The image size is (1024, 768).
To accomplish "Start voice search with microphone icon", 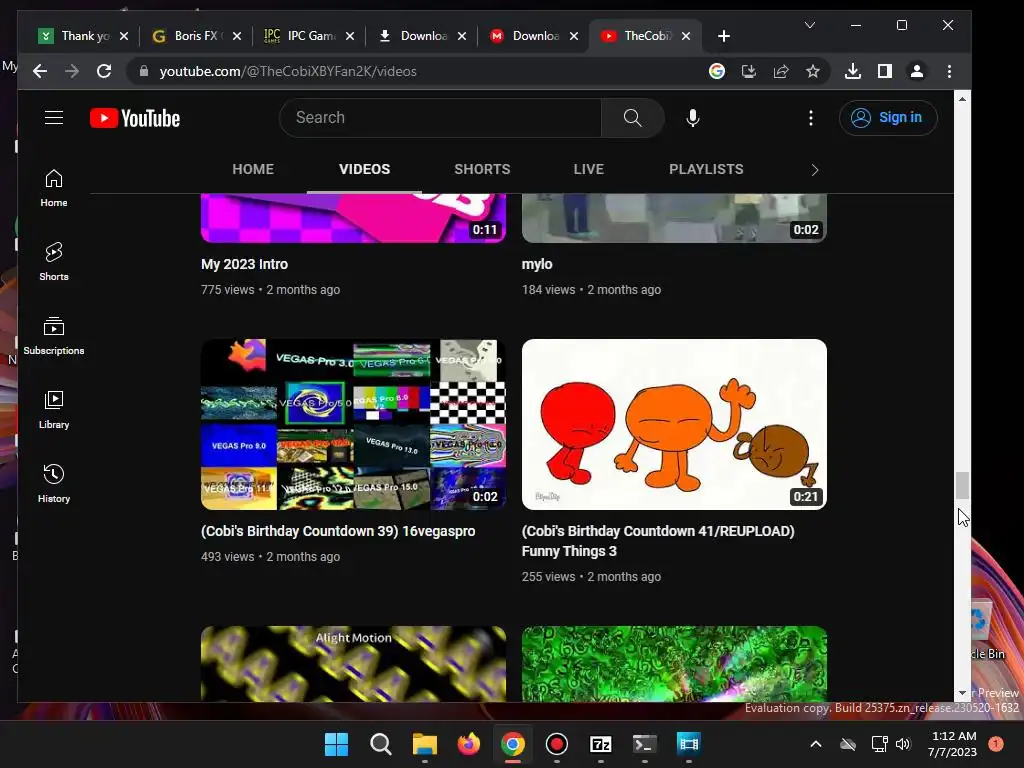I will coord(693,118).
